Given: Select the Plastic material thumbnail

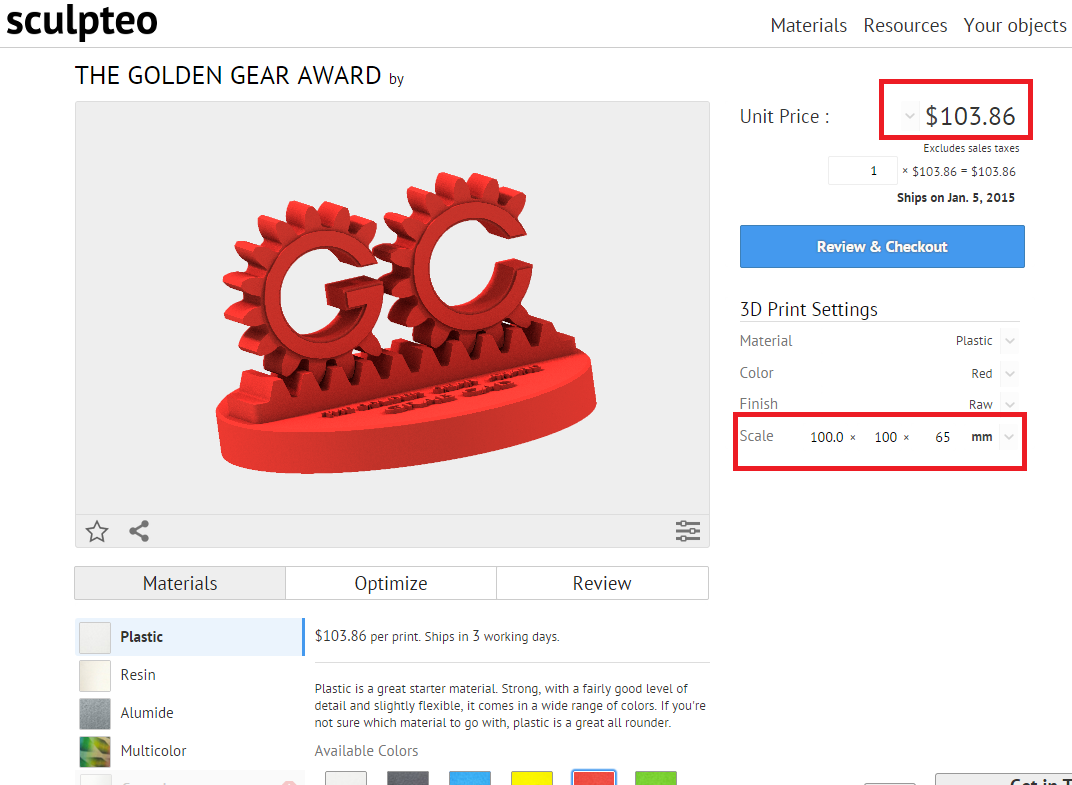Looking at the screenshot, I should click(95, 637).
